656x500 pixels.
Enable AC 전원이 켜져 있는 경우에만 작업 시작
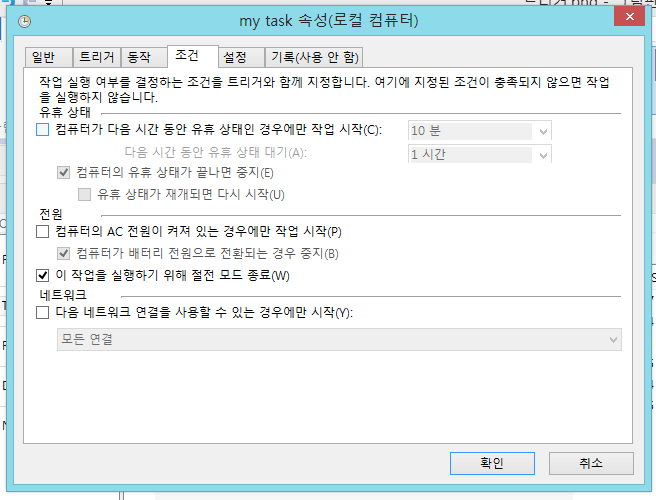pos(42,232)
